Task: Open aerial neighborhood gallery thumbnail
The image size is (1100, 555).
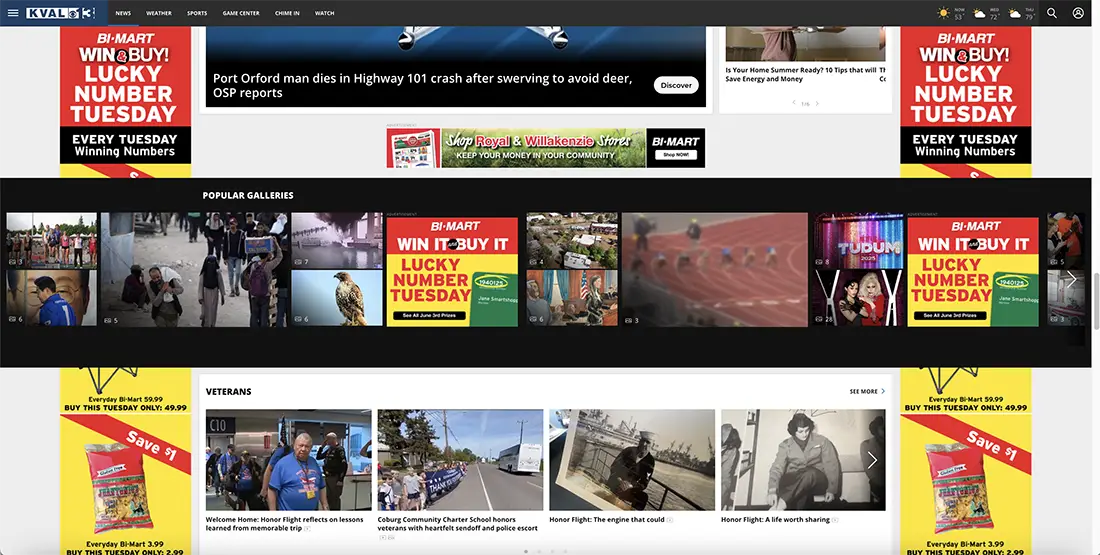Action: (x=572, y=241)
